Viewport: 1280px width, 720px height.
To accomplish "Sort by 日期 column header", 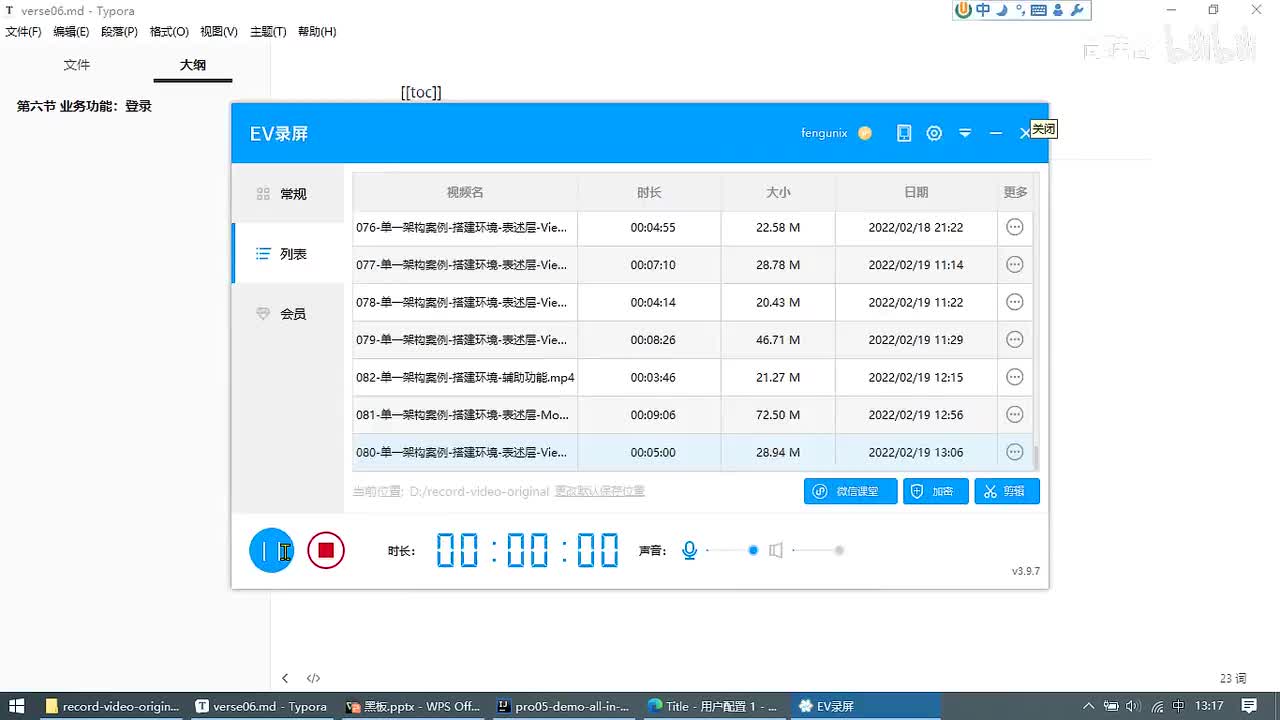I will [916, 192].
